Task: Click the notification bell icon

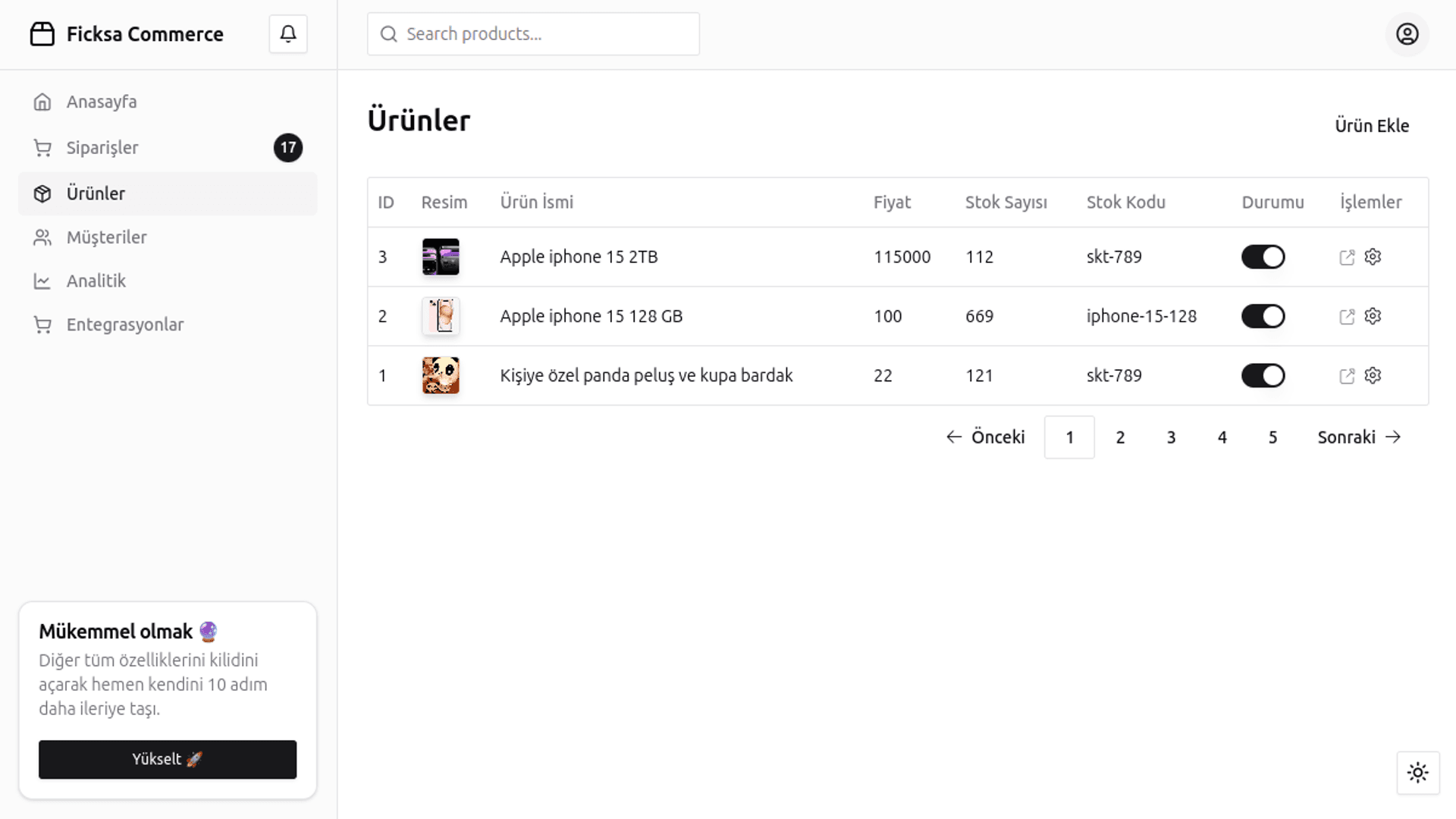Action: coord(288,34)
